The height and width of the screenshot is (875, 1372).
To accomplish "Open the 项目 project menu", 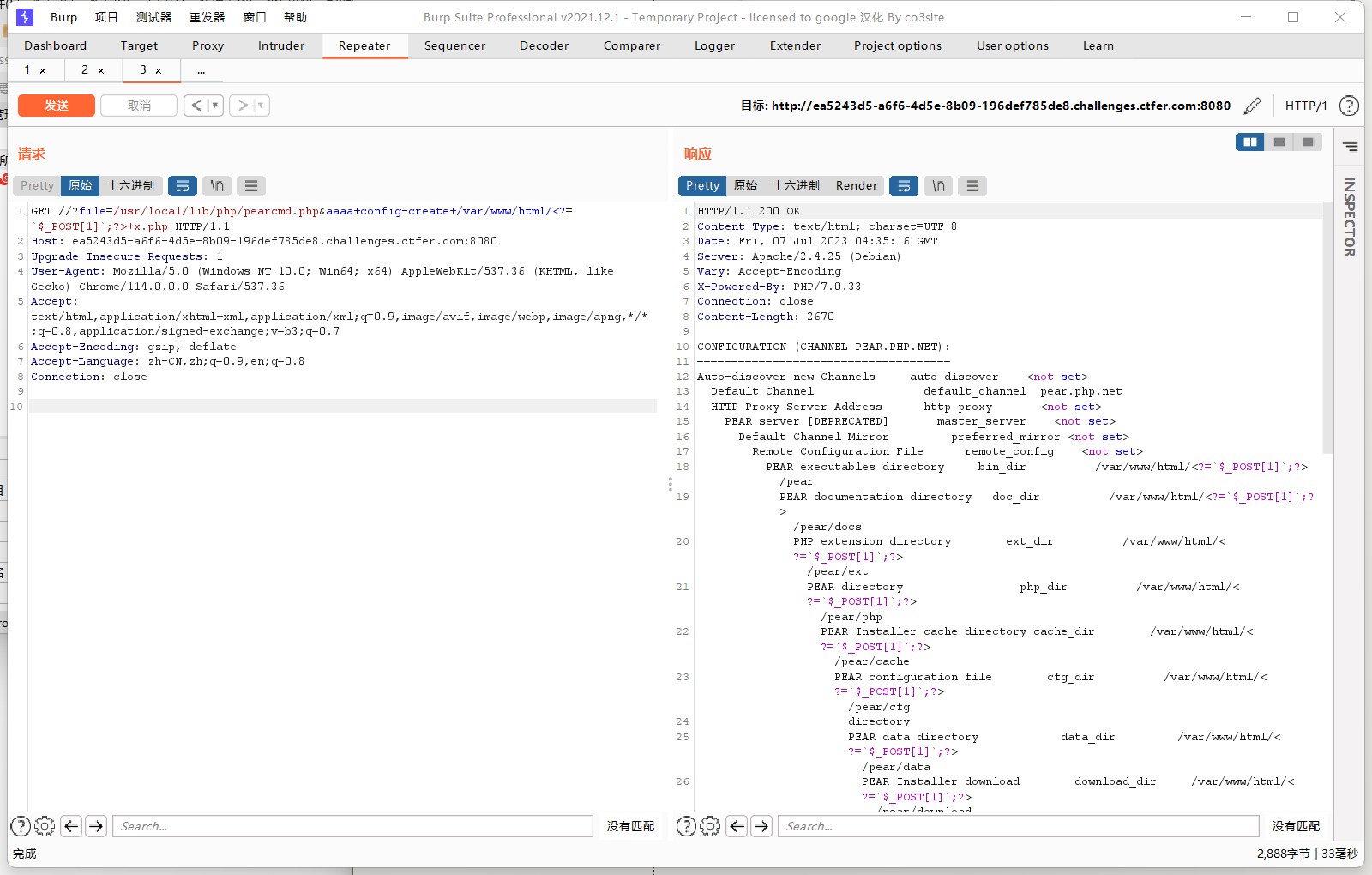I will [x=106, y=17].
